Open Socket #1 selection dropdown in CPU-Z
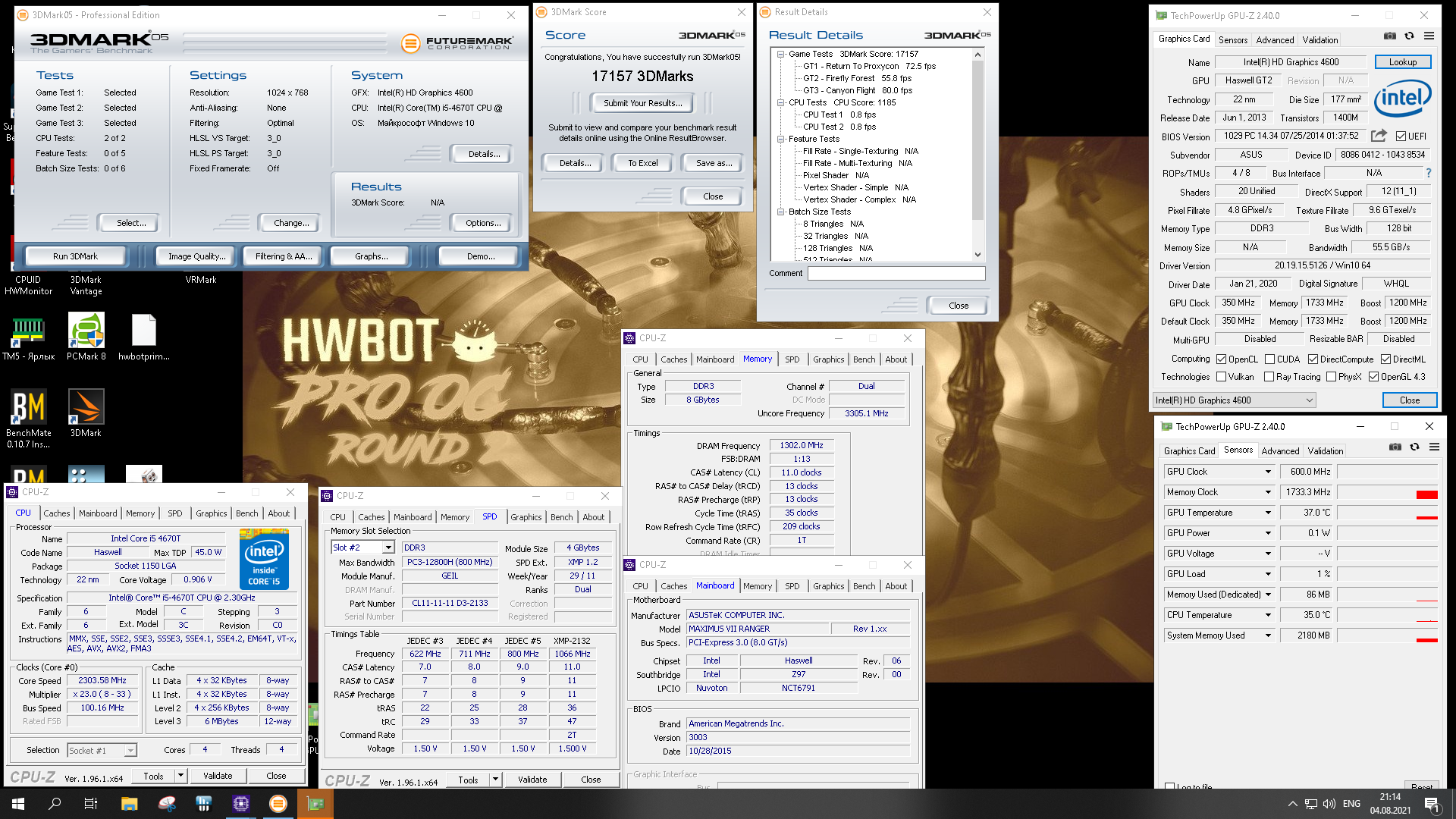Image resolution: width=1456 pixels, height=819 pixels. tap(102, 751)
